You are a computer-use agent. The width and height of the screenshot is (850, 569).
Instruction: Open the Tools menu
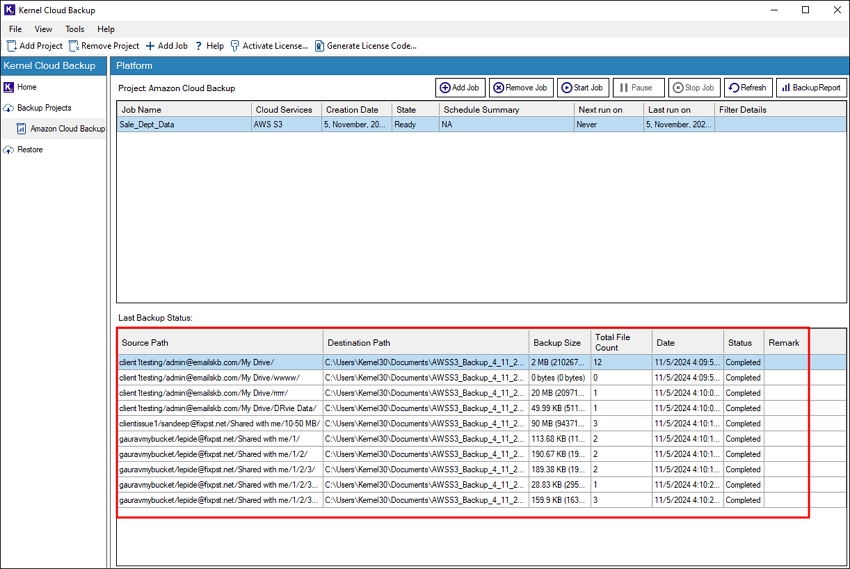point(75,29)
